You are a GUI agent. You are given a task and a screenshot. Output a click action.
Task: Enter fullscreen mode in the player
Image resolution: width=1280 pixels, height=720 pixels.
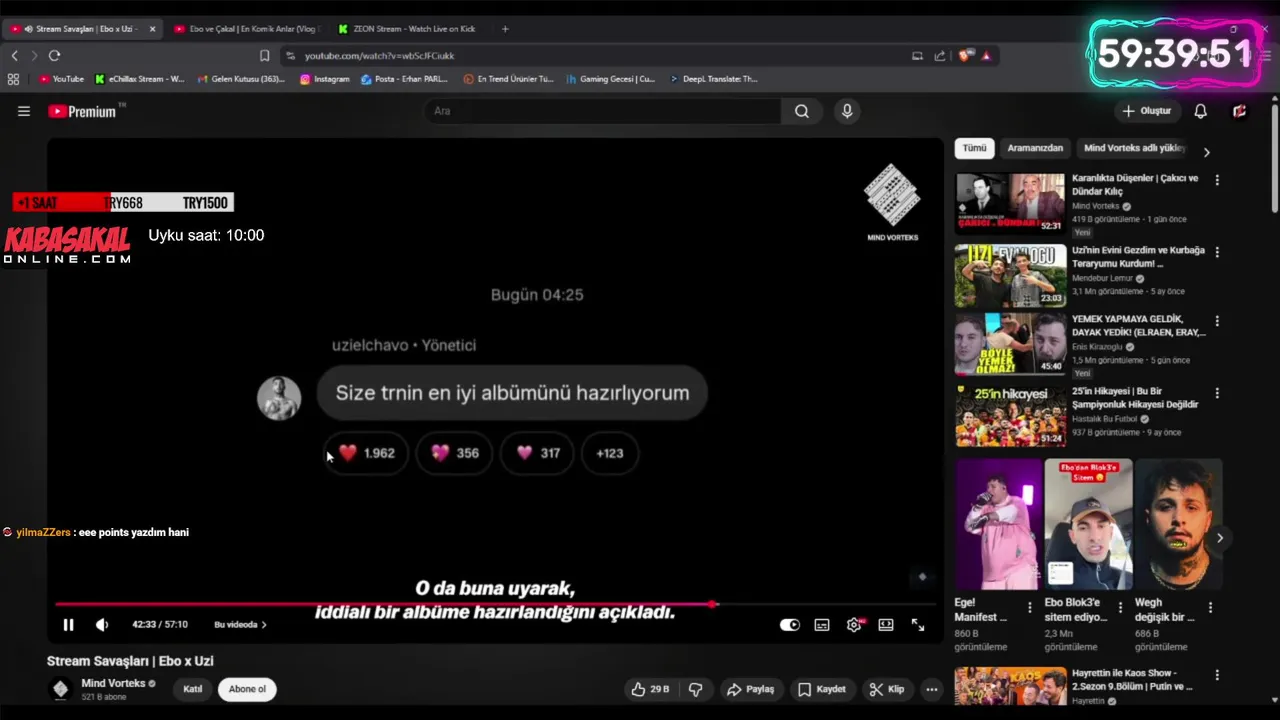click(x=918, y=625)
